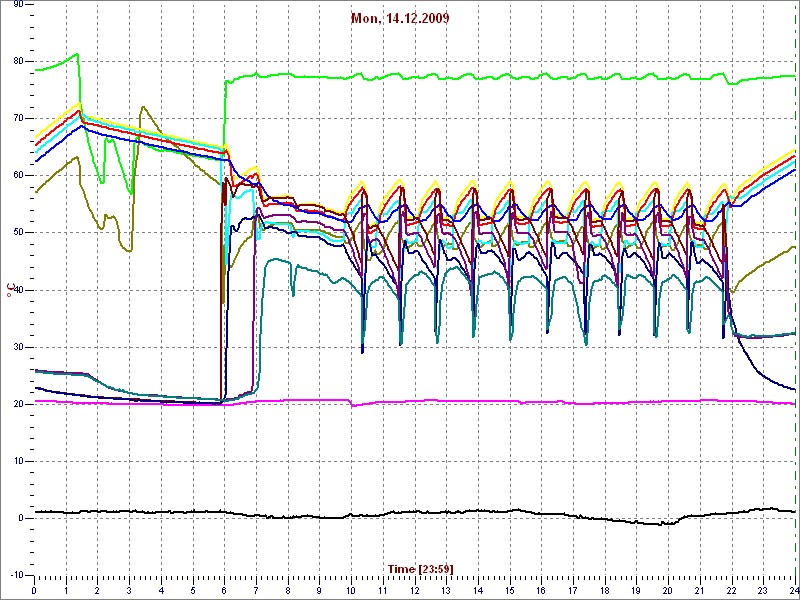Click the 3 hour tick label on the time axis
This screenshot has height=600, width=800.
coord(129,590)
